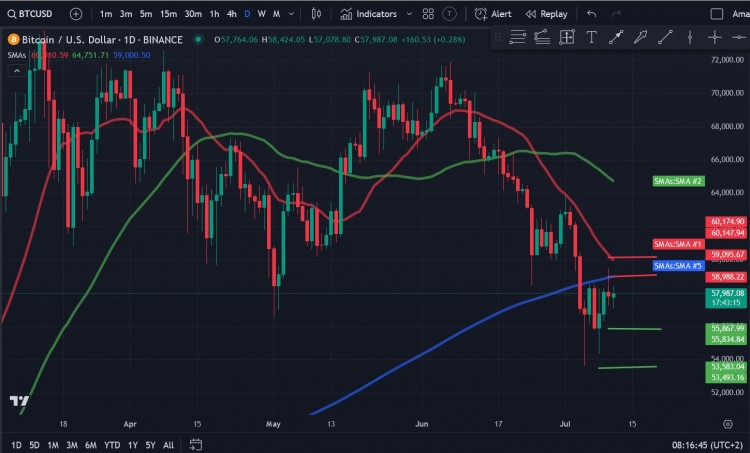Expand the favorite indicators dropdown arrow
Image resolution: width=750 pixels, height=453 pixels.
(409, 14)
